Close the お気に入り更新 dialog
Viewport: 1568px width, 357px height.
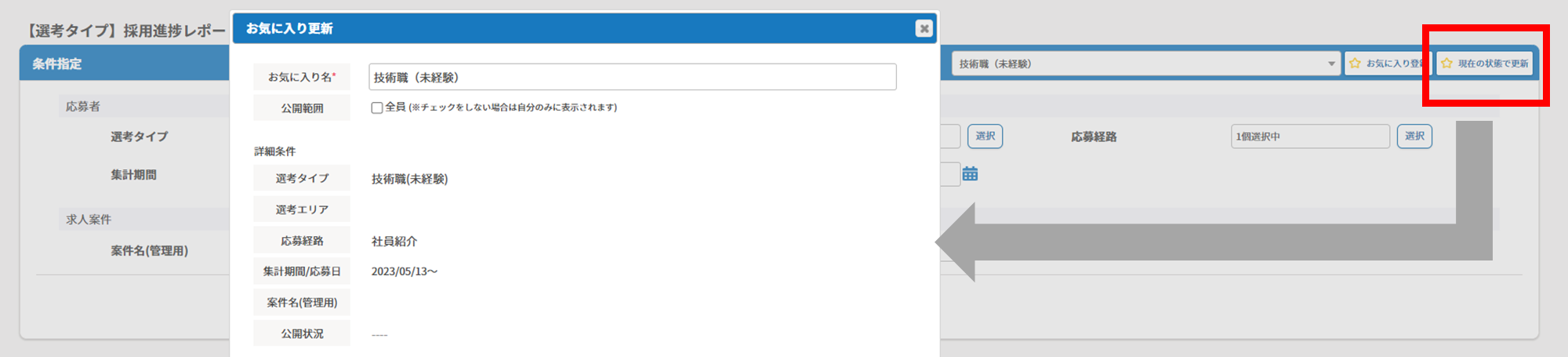pyautogui.click(x=924, y=28)
